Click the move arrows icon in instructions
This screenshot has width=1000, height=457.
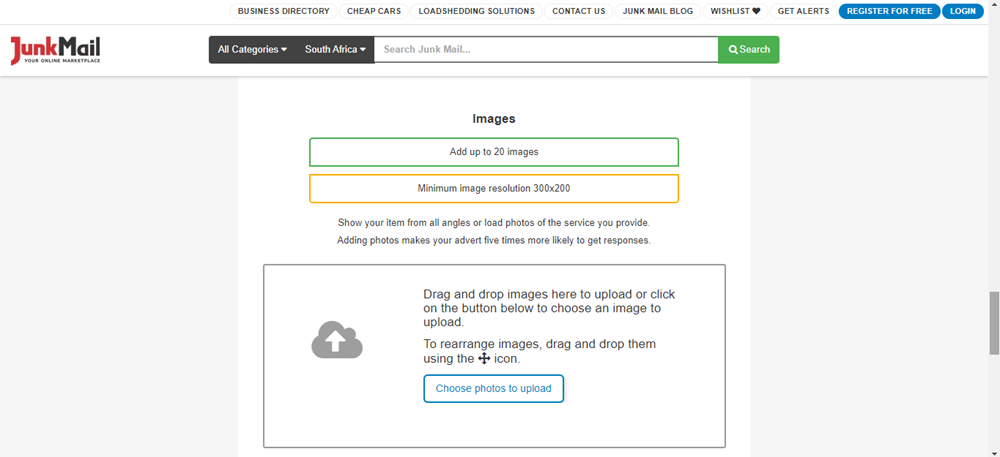pos(484,359)
